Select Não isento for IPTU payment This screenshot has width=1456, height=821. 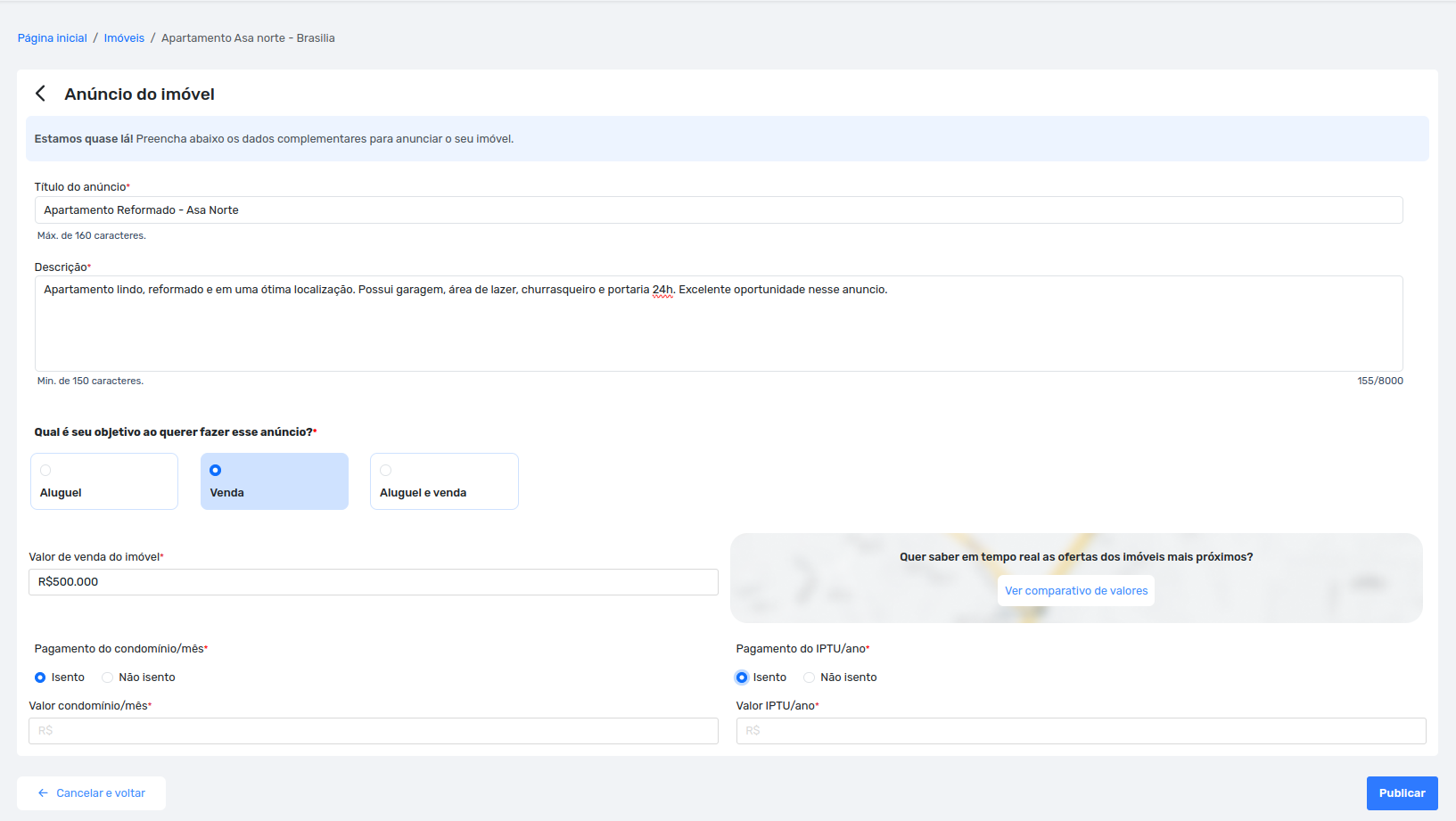point(810,677)
